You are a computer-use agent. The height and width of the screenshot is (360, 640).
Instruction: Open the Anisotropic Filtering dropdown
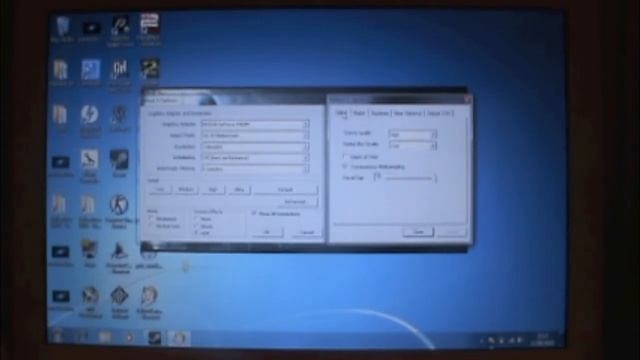[x=255, y=169]
